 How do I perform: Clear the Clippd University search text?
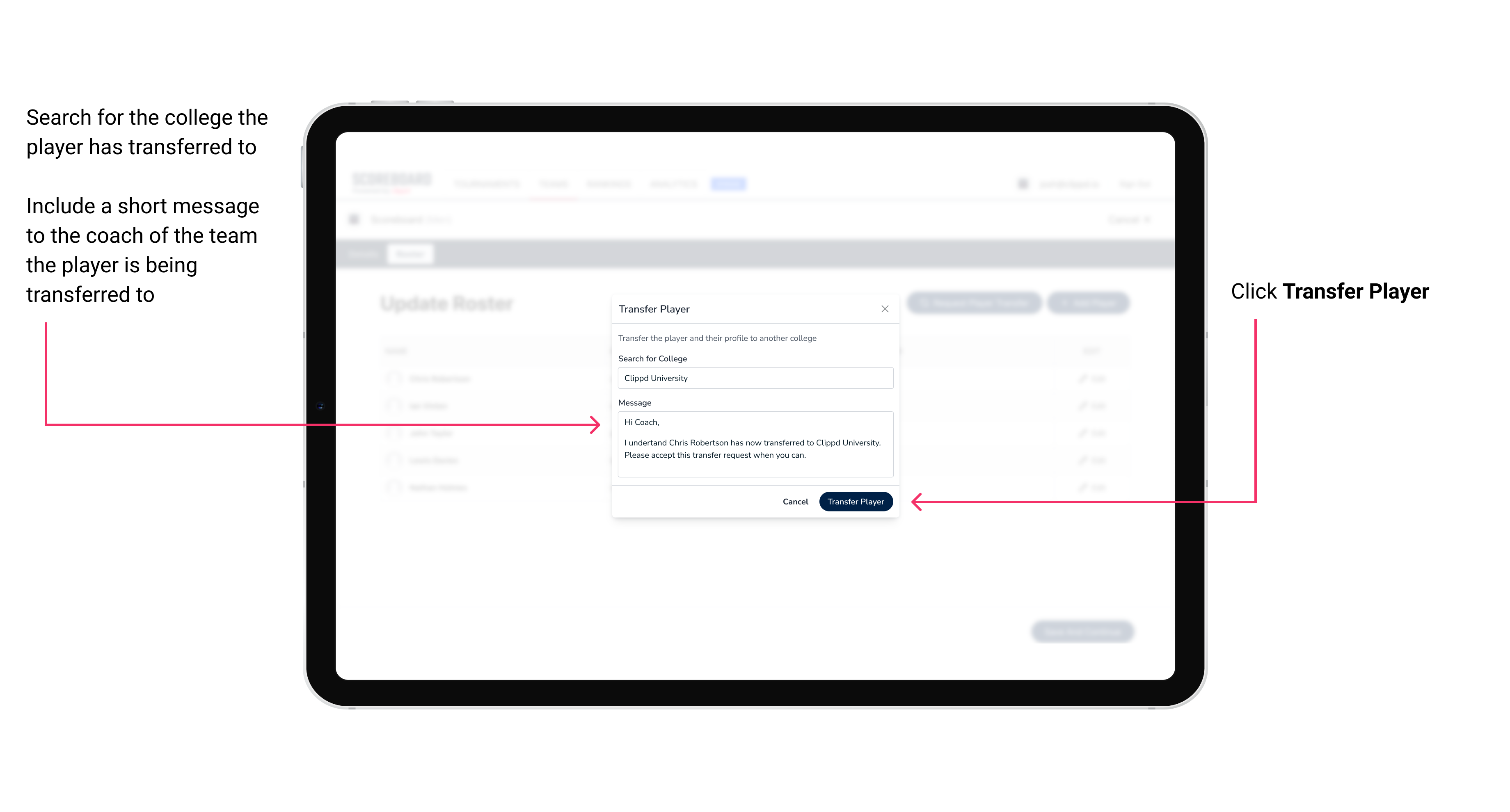click(753, 378)
